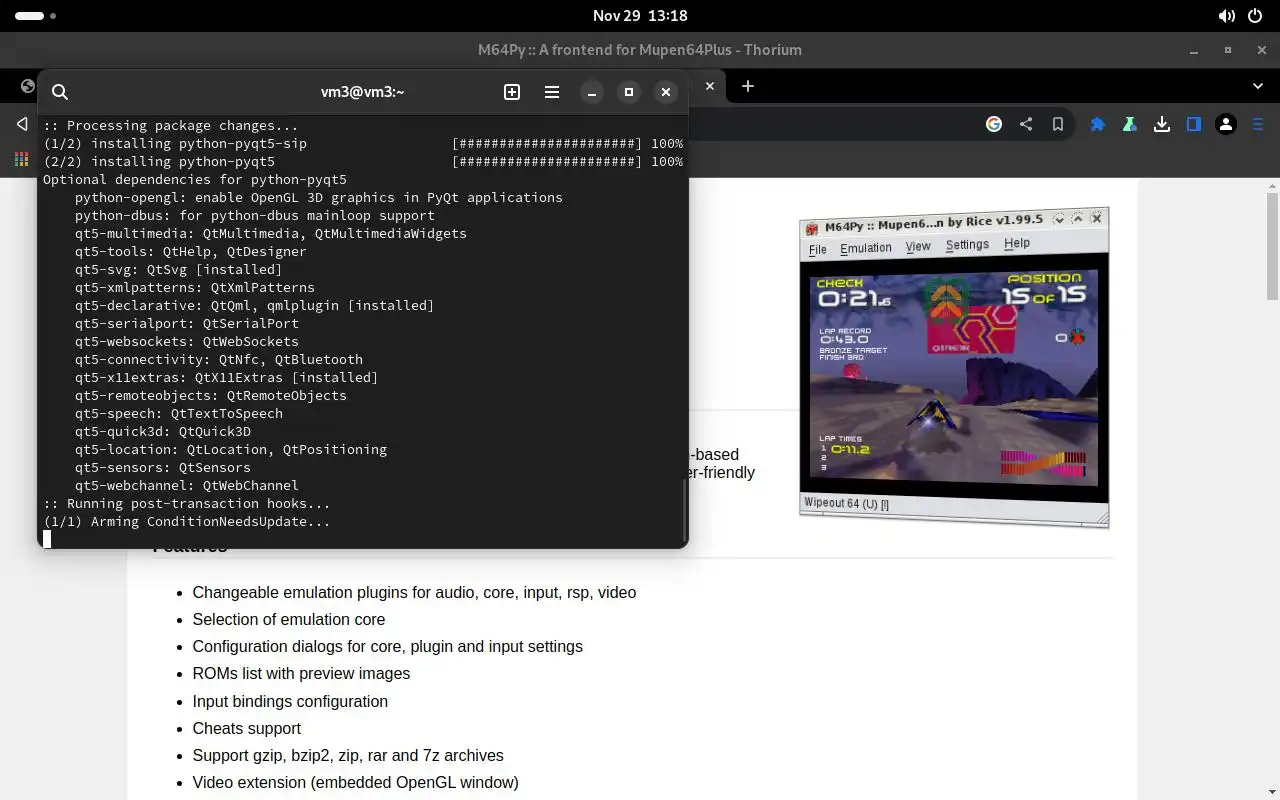Image resolution: width=1280 pixels, height=800 pixels.
Task: Expand the tab search chevron
Action: click(1258, 86)
